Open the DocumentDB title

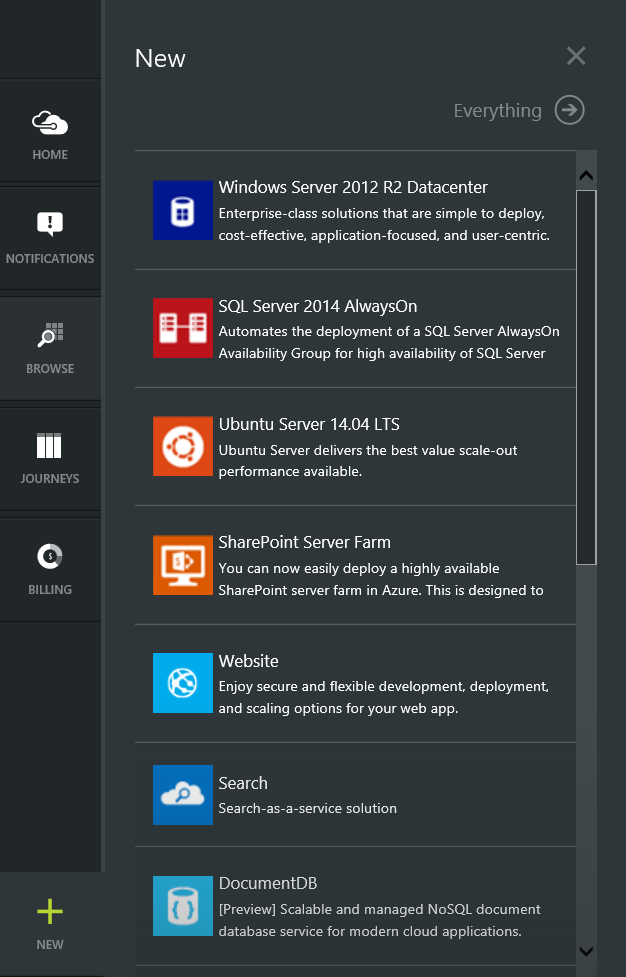[268, 884]
